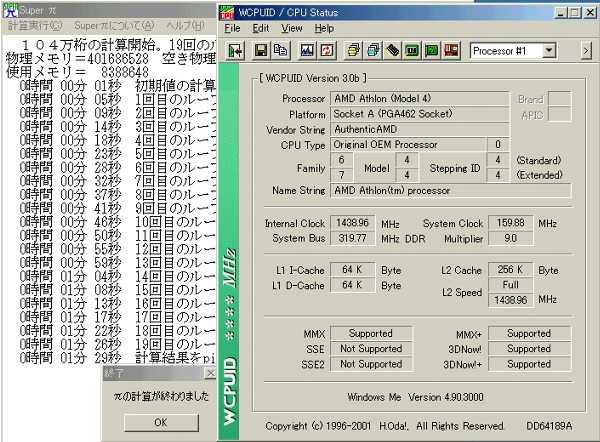This screenshot has height=442, width=600.
Task: Click the red board icon in toolbar
Action: (x=451, y=51)
